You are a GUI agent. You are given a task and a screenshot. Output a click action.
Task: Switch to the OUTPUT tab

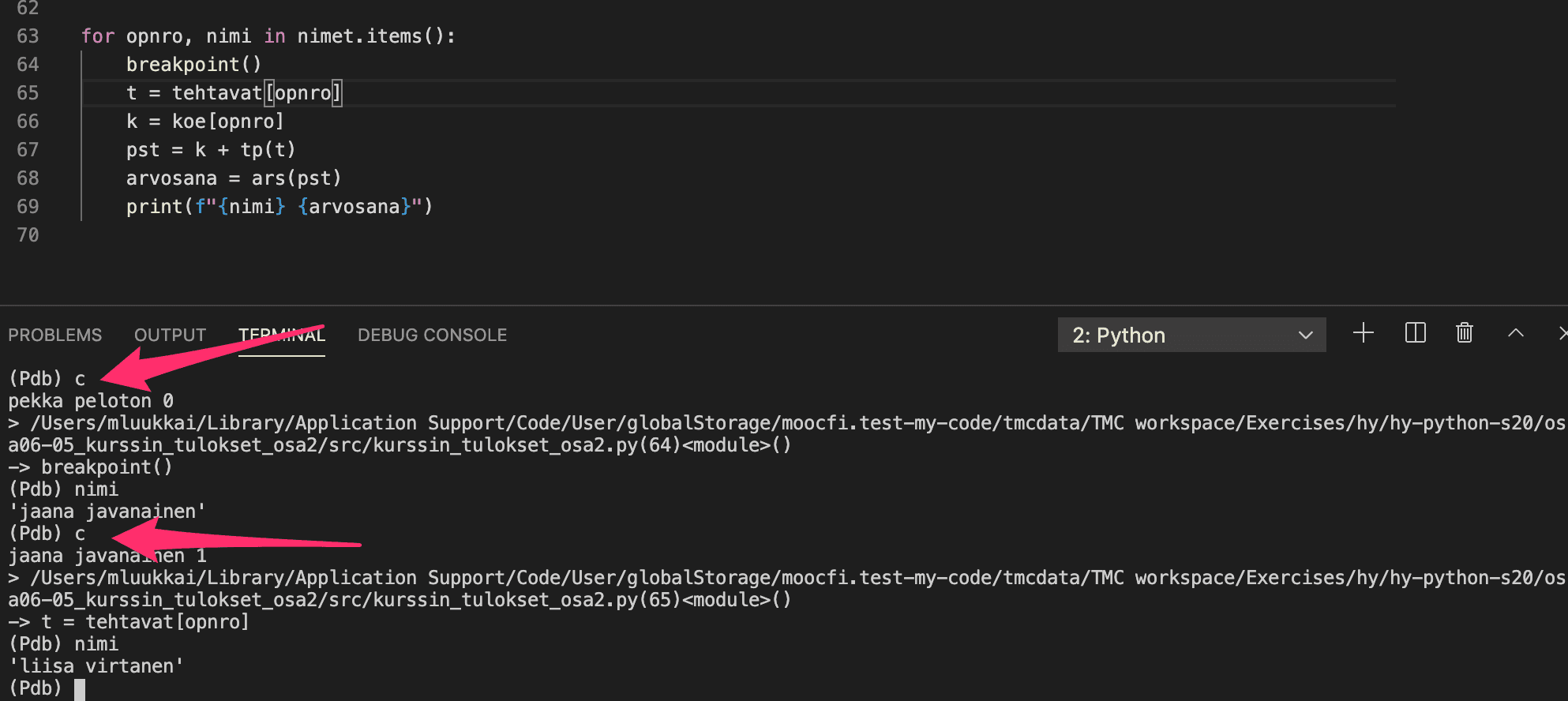click(x=170, y=336)
